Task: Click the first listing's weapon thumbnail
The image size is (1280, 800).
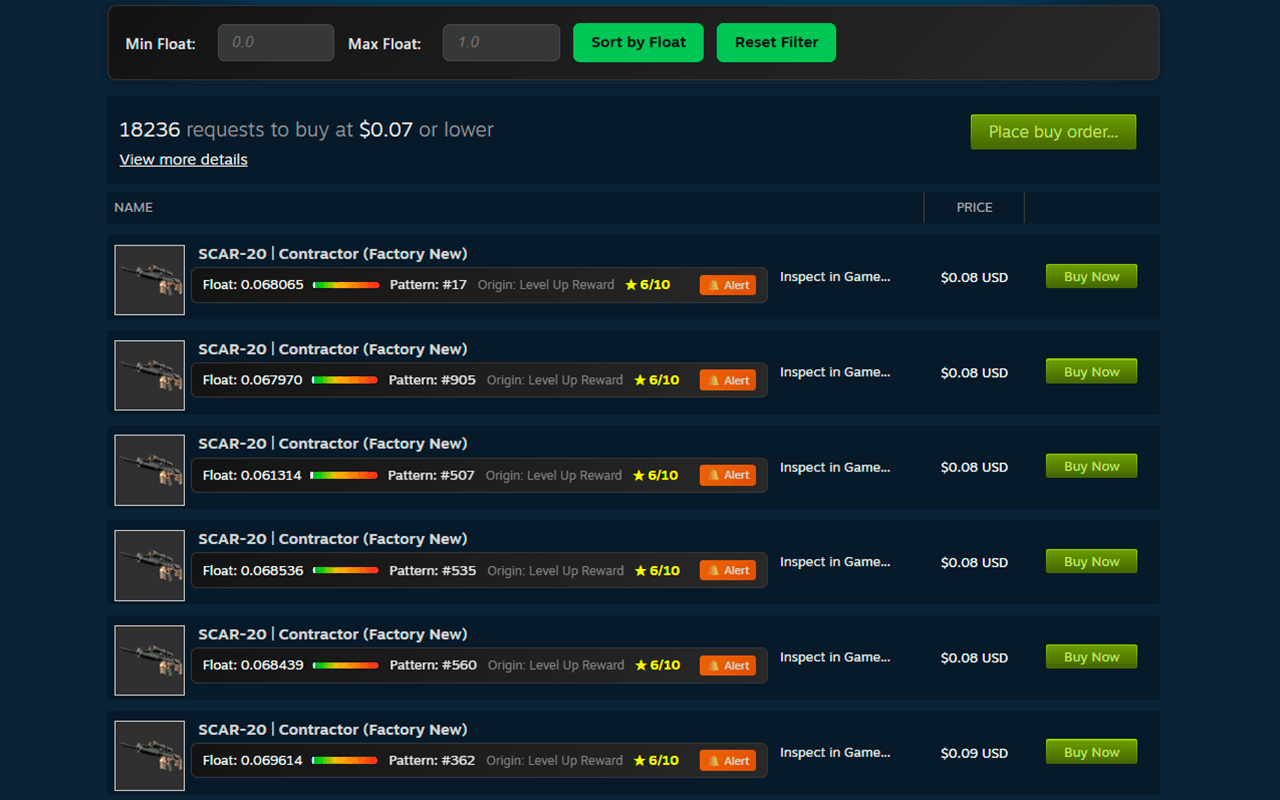Action: click(x=149, y=280)
